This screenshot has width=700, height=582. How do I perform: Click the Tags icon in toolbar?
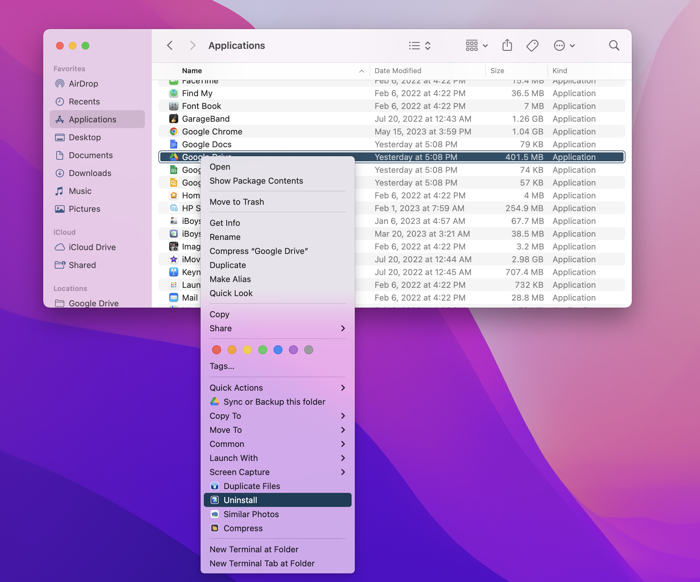click(x=532, y=45)
